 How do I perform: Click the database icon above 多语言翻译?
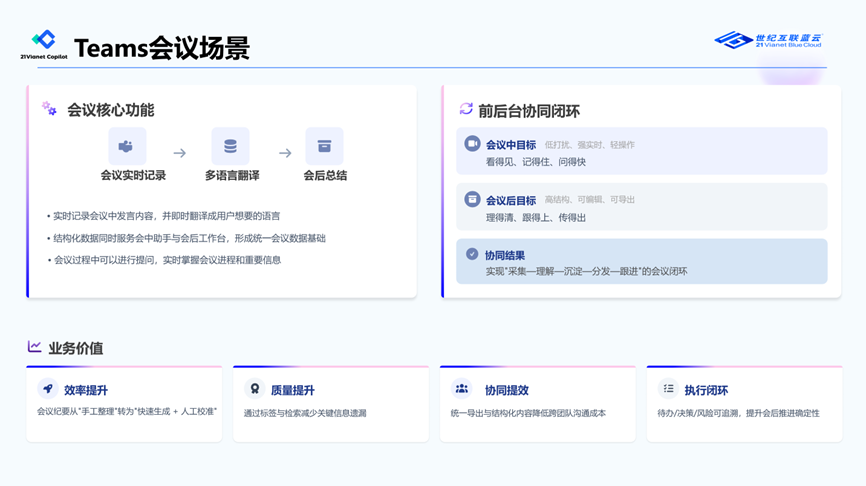pos(230,147)
